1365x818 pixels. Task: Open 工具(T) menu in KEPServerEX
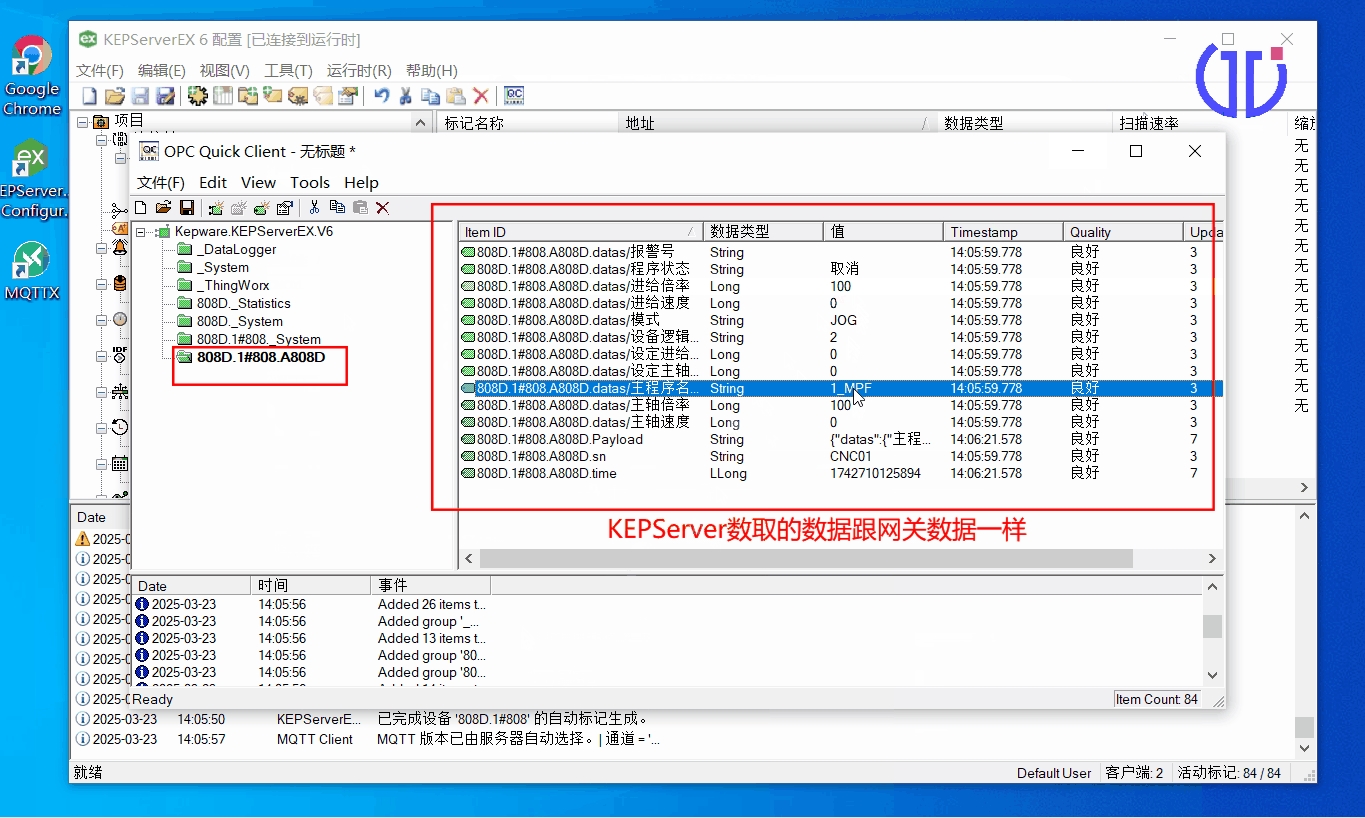pos(288,71)
